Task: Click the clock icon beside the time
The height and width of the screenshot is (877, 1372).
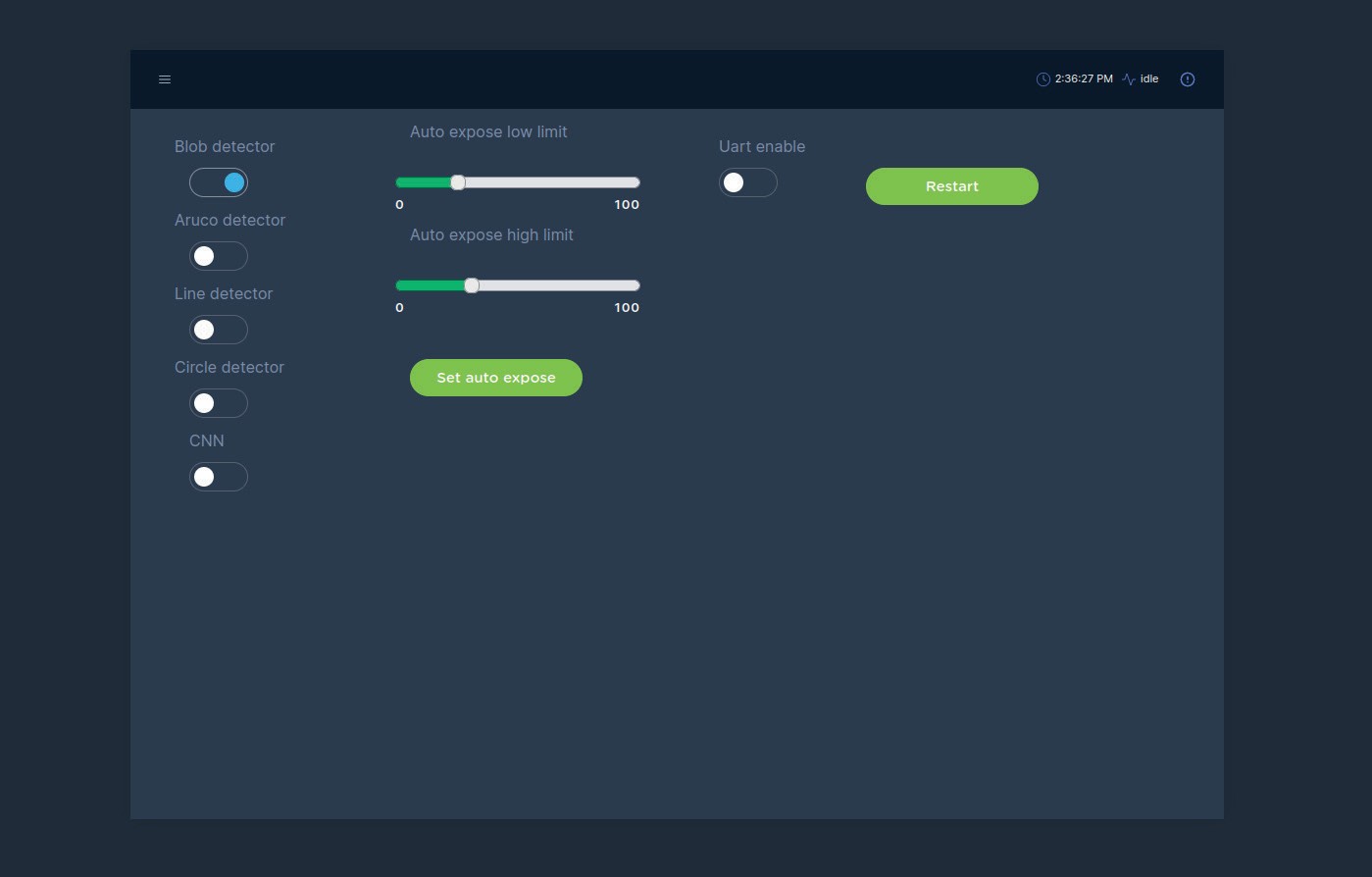Action: pyautogui.click(x=1042, y=79)
